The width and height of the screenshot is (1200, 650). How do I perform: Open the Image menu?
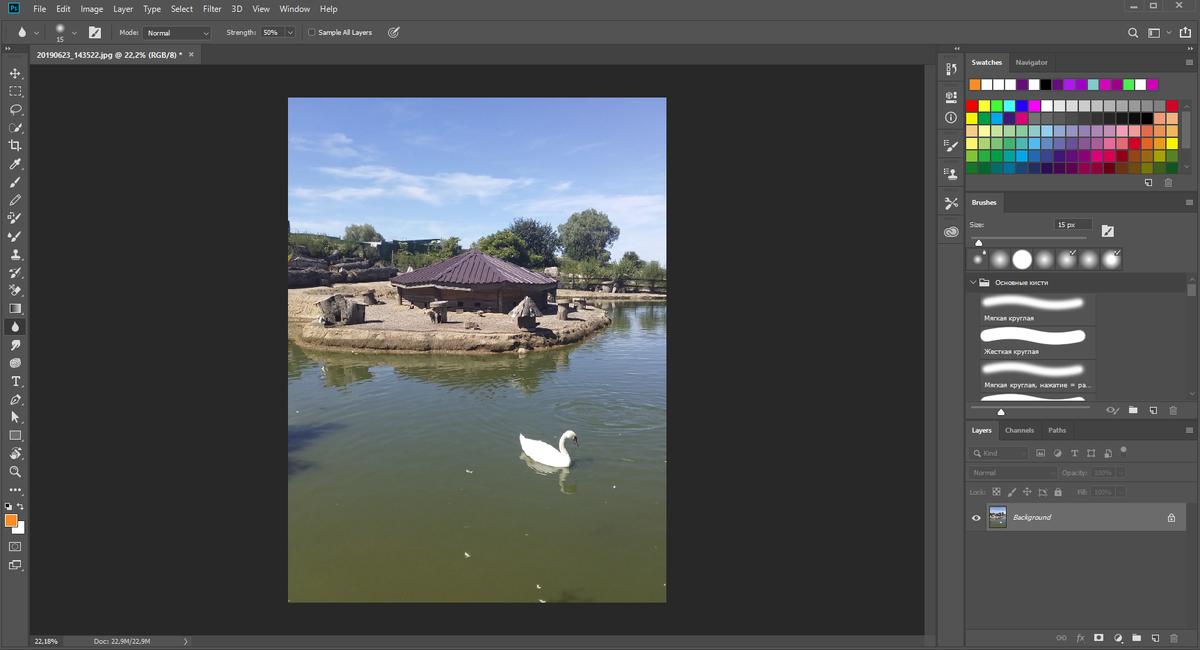(92, 9)
